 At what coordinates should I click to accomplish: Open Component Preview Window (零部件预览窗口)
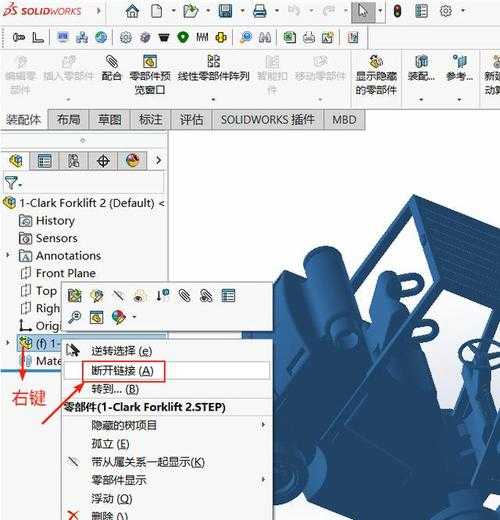click(150, 75)
